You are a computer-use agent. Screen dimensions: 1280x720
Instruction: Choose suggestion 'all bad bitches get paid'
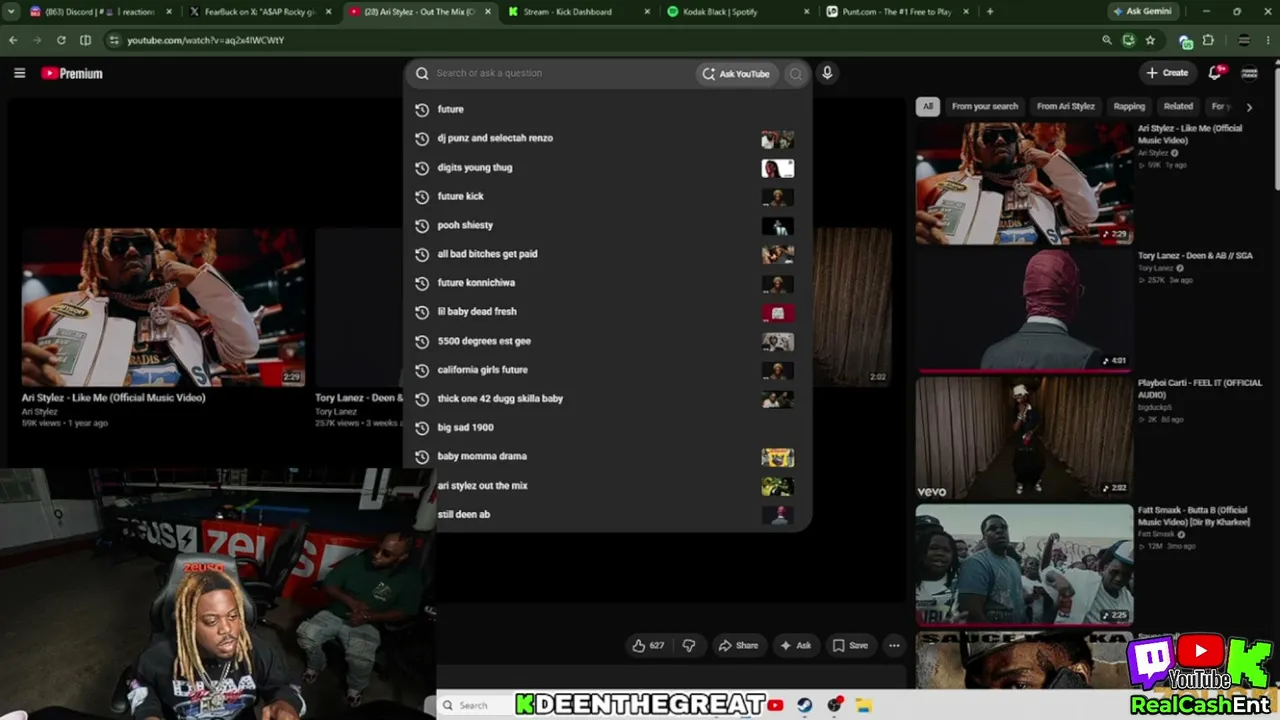[x=607, y=254]
